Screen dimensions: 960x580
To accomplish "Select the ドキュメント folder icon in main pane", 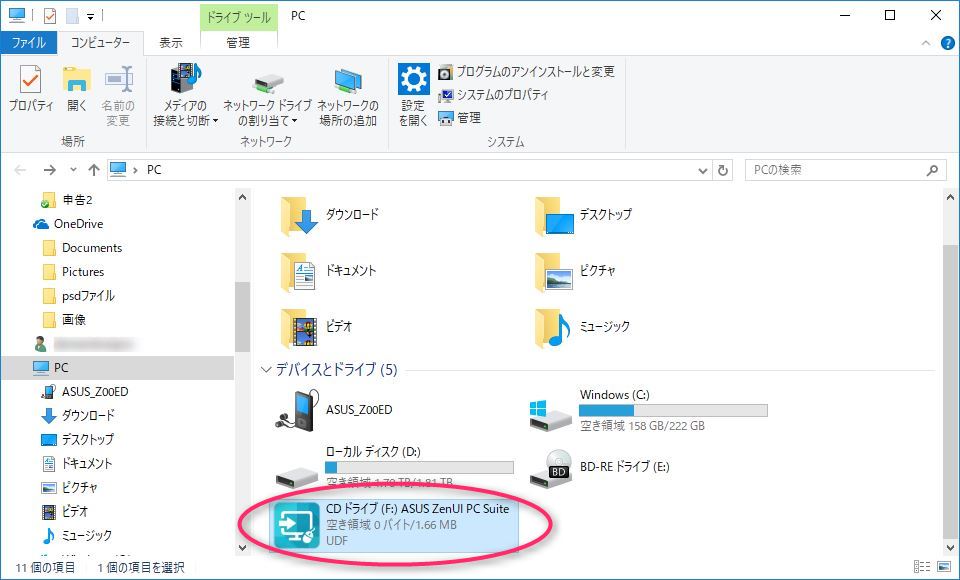I will point(299,271).
